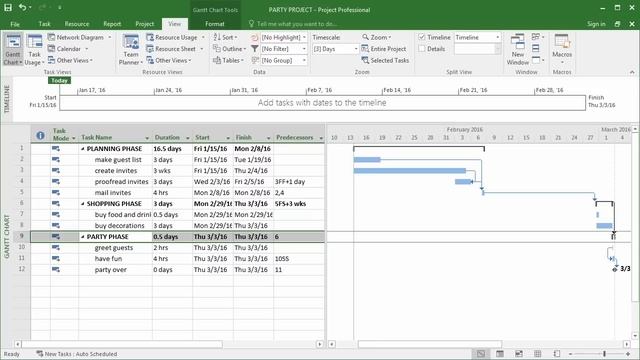Click the Gantt chart horizontal scrollbar

point(429,344)
